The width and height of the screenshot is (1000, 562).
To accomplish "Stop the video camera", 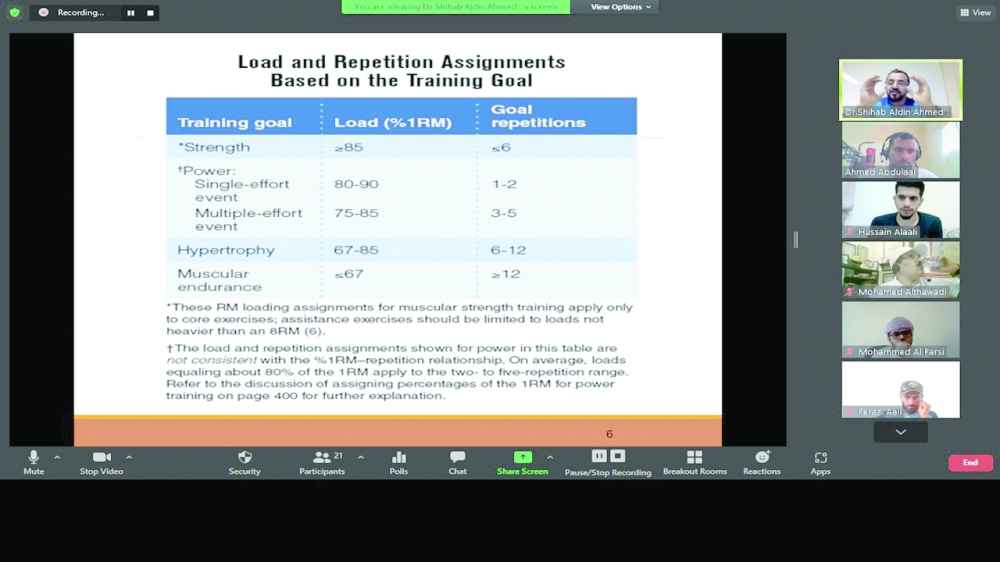I will 101,462.
